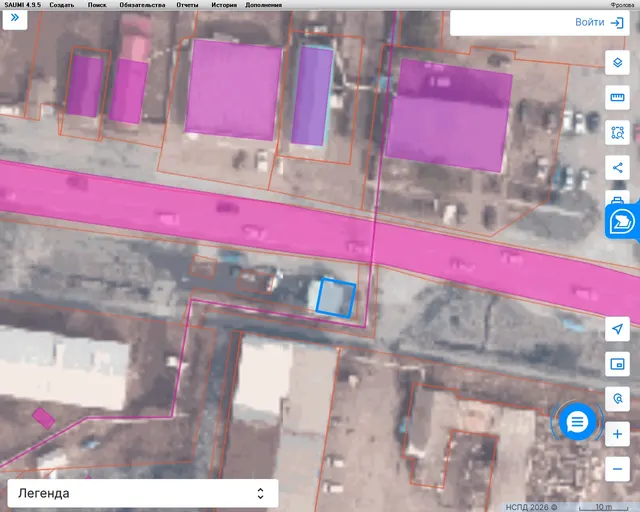The height and width of the screenshot is (512, 640).
Task: Open the map layers icon
Action: [617, 62]
